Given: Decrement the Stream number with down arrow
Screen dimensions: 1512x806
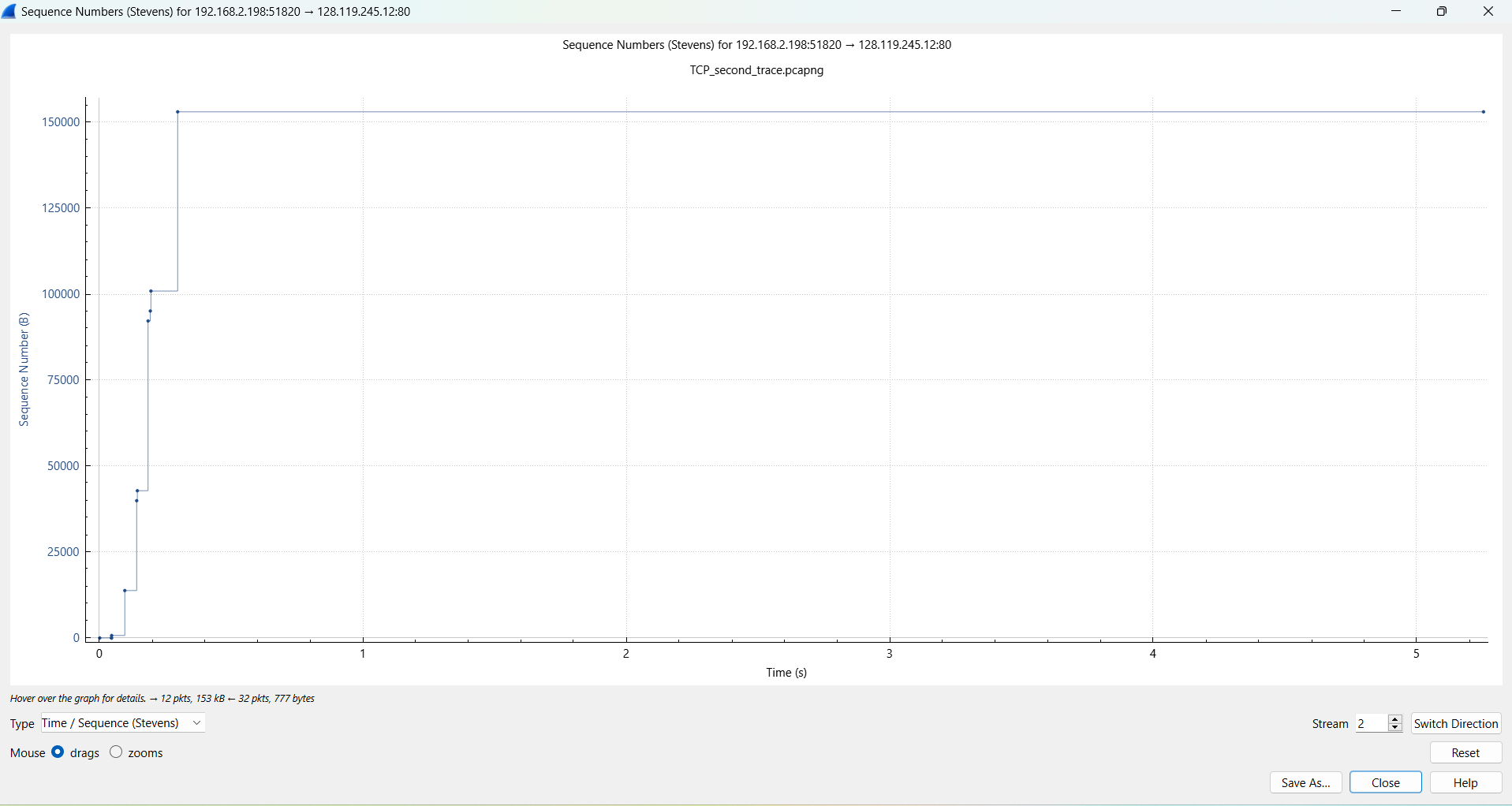Looking at the screenshot, I should [x=1395, y=727].
